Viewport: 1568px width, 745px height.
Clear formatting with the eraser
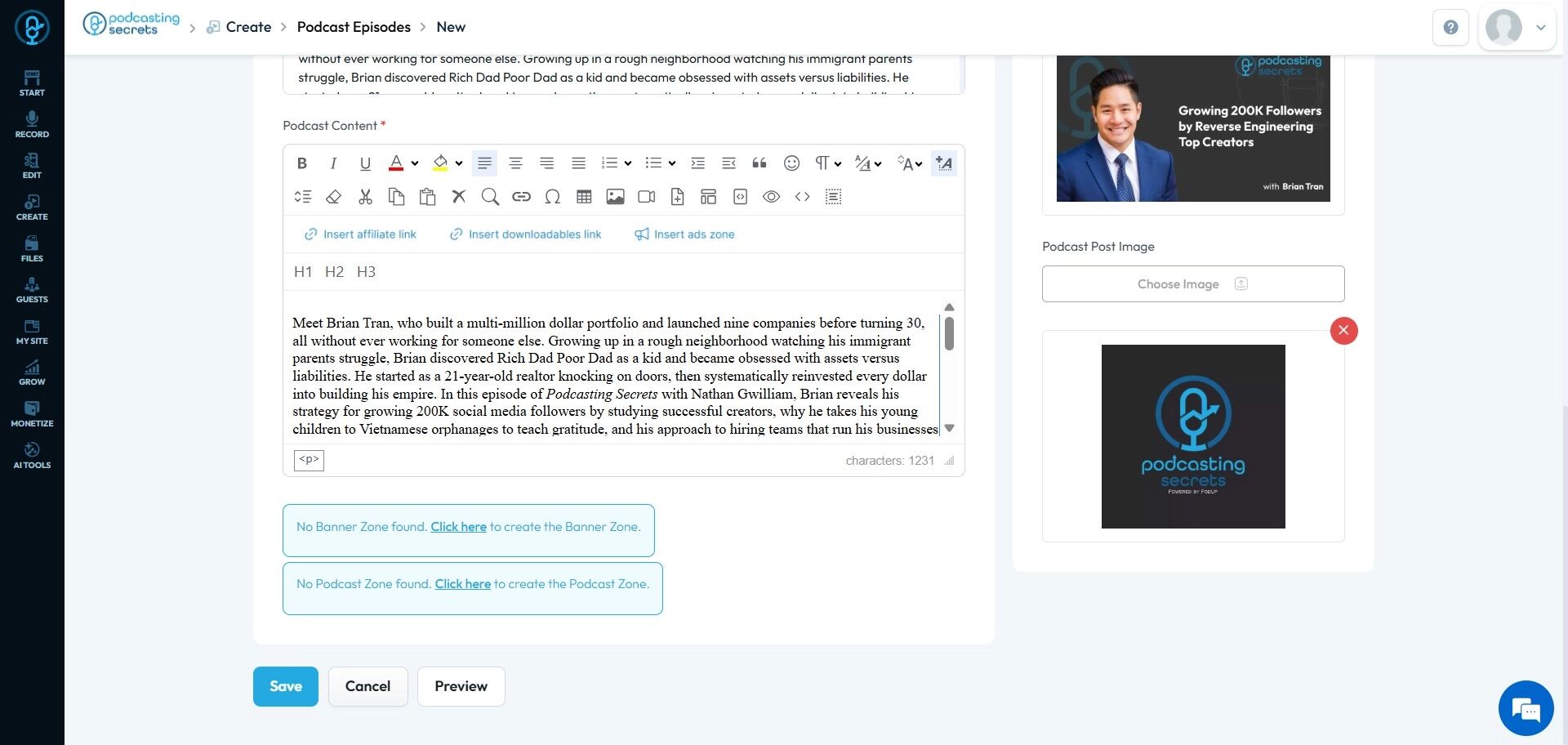point(333,197)
